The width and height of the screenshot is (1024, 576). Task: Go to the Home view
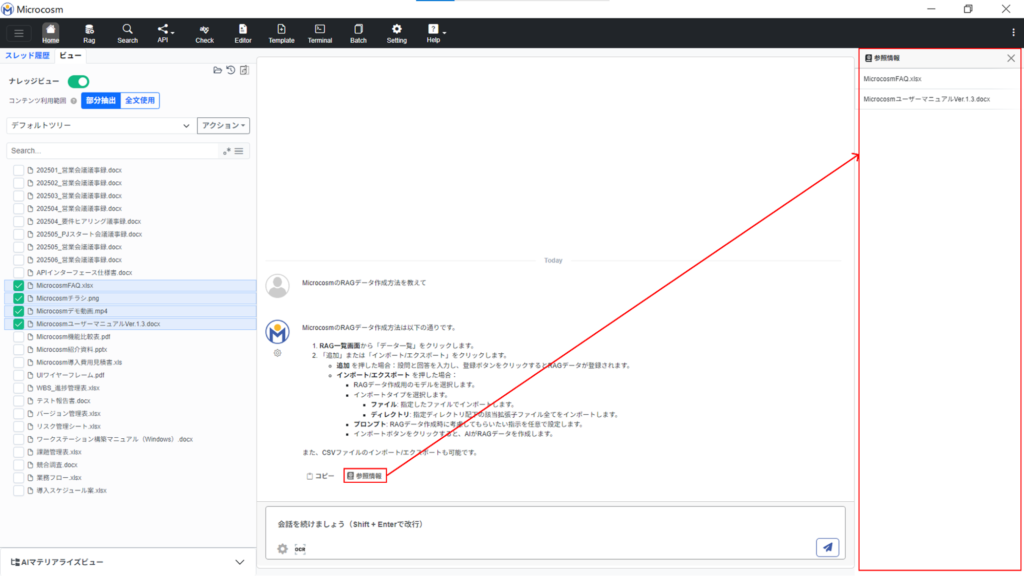(x=50, y=33)
